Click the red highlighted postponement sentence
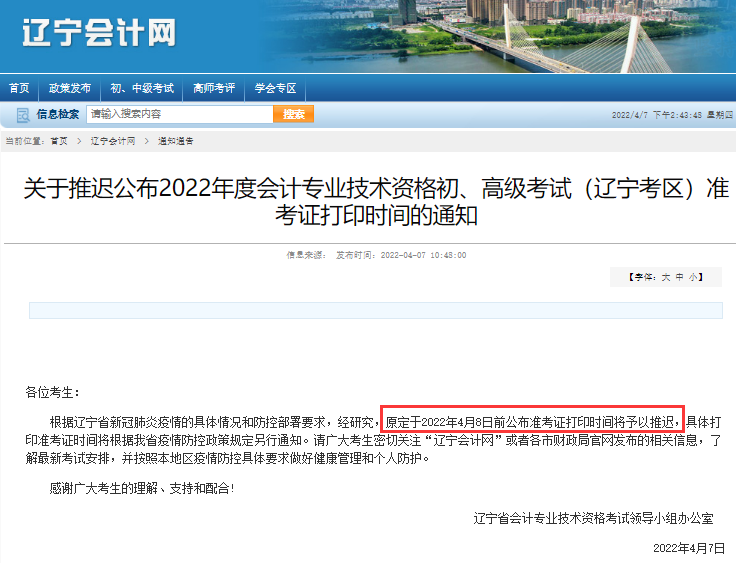Image resolution: width=736 pixels, height=563 pixels. point(532,419)
